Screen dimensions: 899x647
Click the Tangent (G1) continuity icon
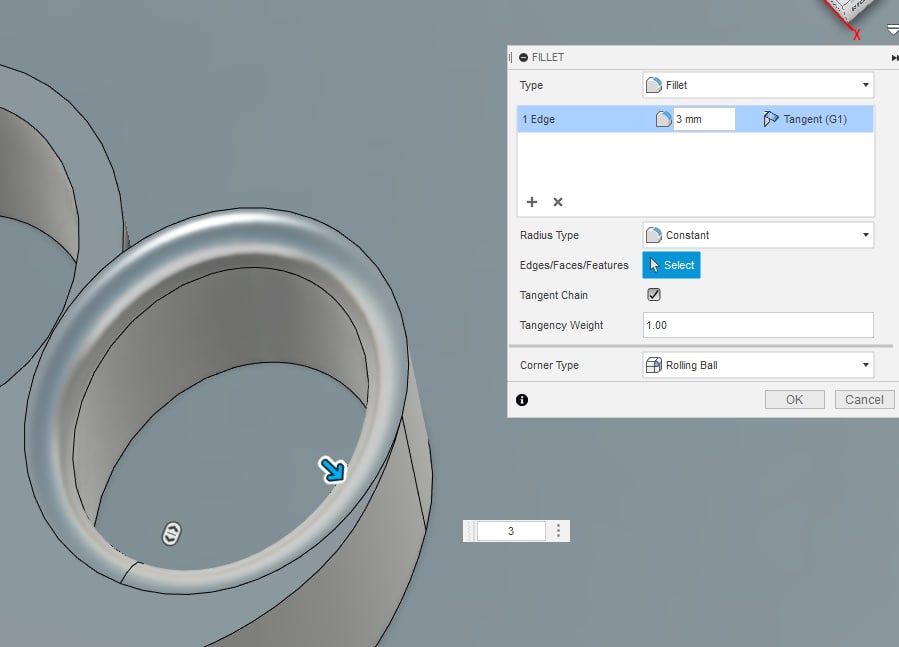(771, 119)
